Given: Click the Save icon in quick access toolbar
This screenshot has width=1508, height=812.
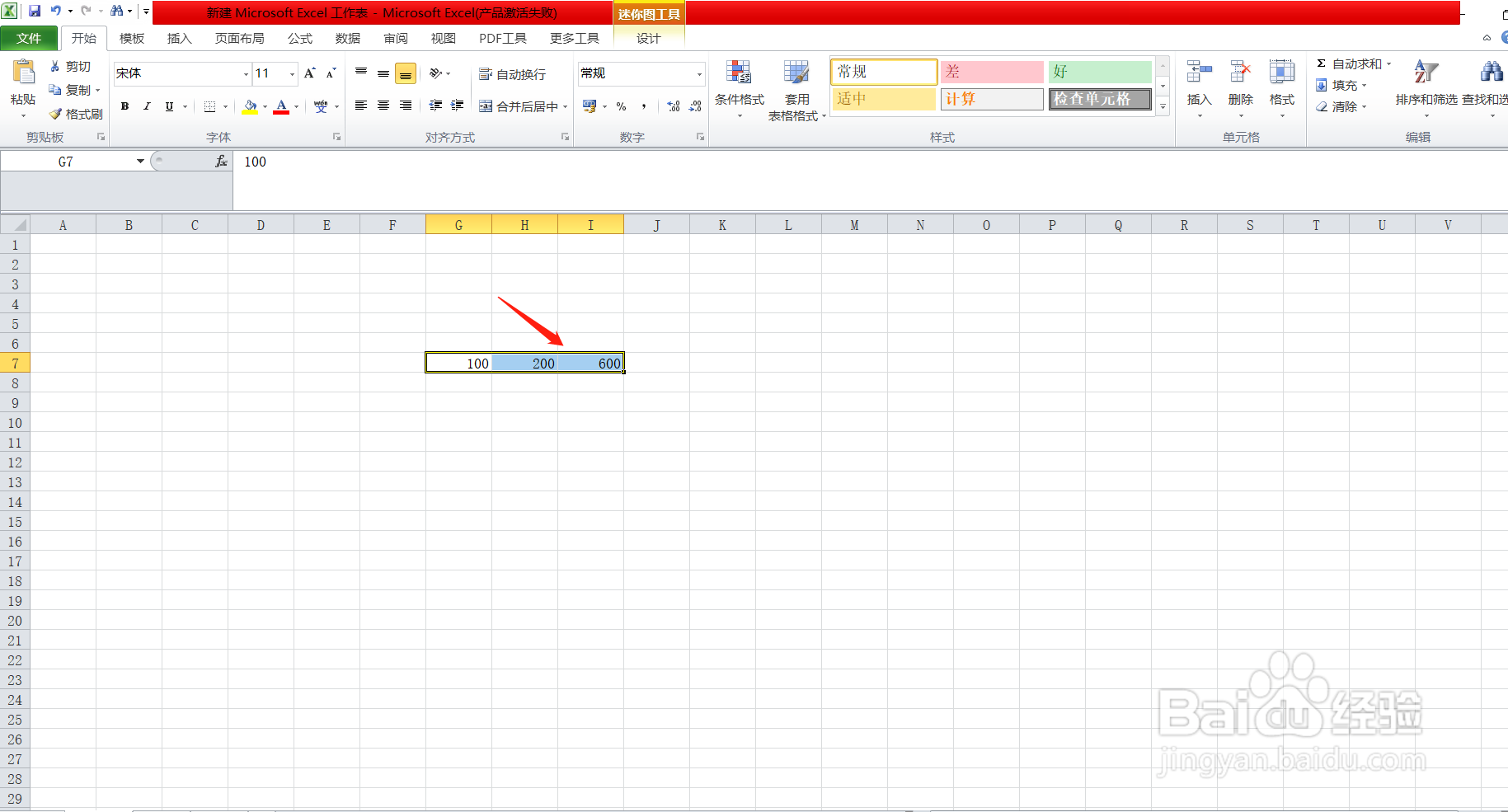Looking at the screenshot, I should (35, 11).
